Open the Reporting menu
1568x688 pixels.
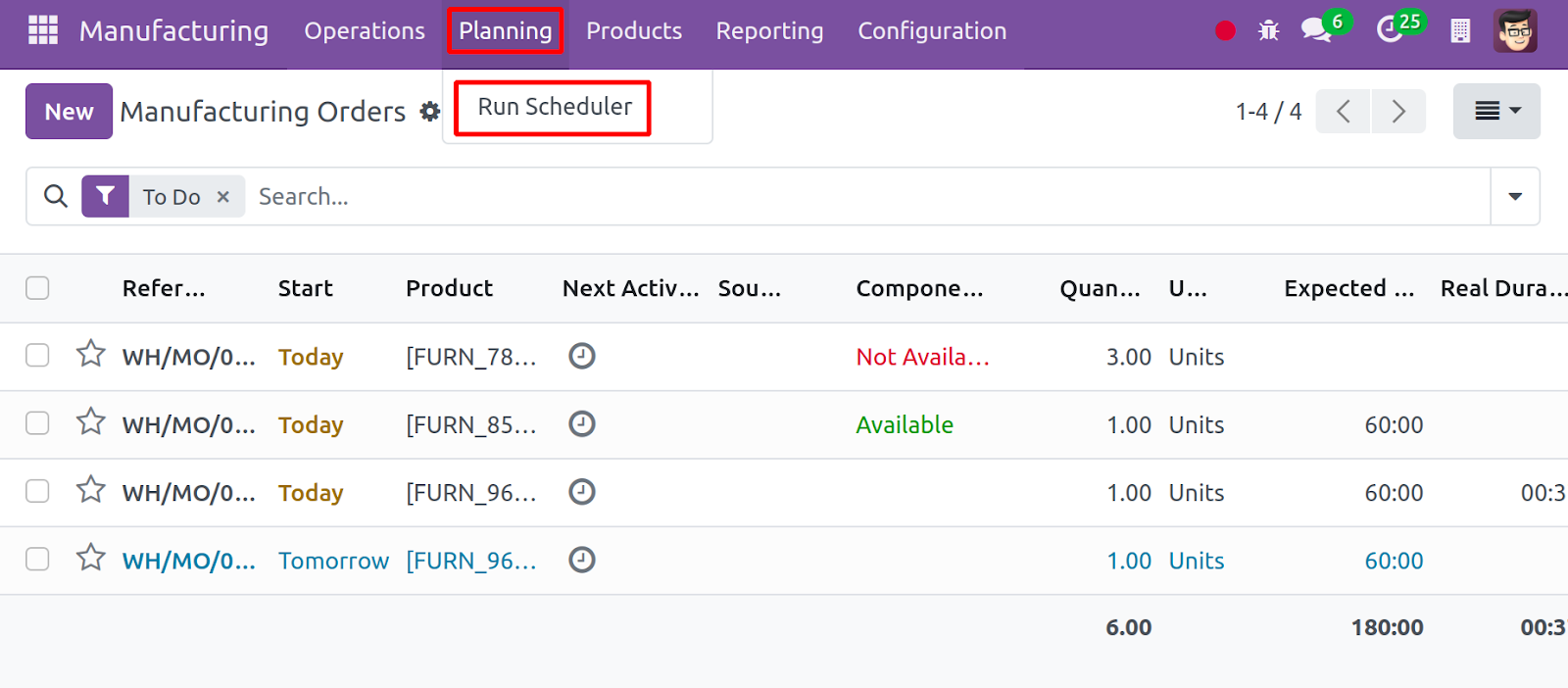(x=769, y=31)
